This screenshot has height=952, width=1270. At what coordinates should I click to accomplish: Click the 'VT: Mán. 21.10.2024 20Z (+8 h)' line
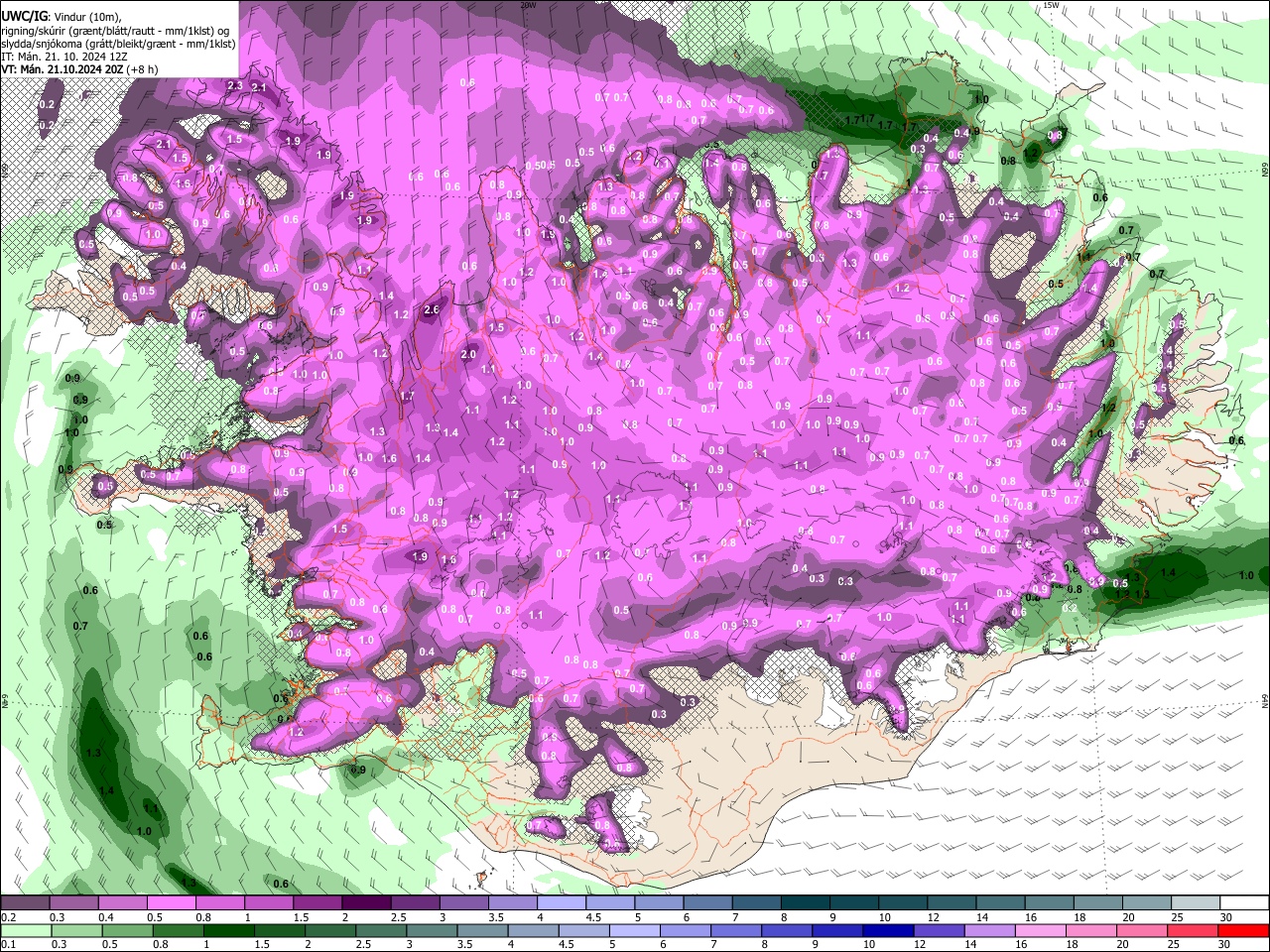80,69
